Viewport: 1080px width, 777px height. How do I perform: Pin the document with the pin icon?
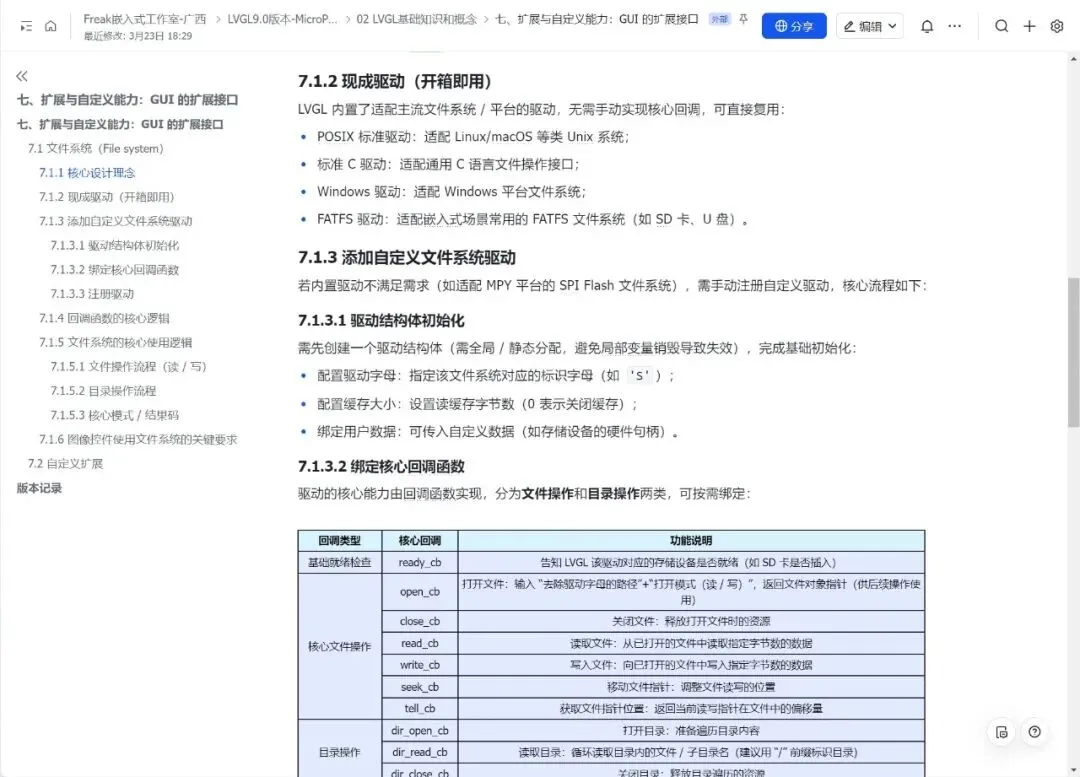pos(743,19)
